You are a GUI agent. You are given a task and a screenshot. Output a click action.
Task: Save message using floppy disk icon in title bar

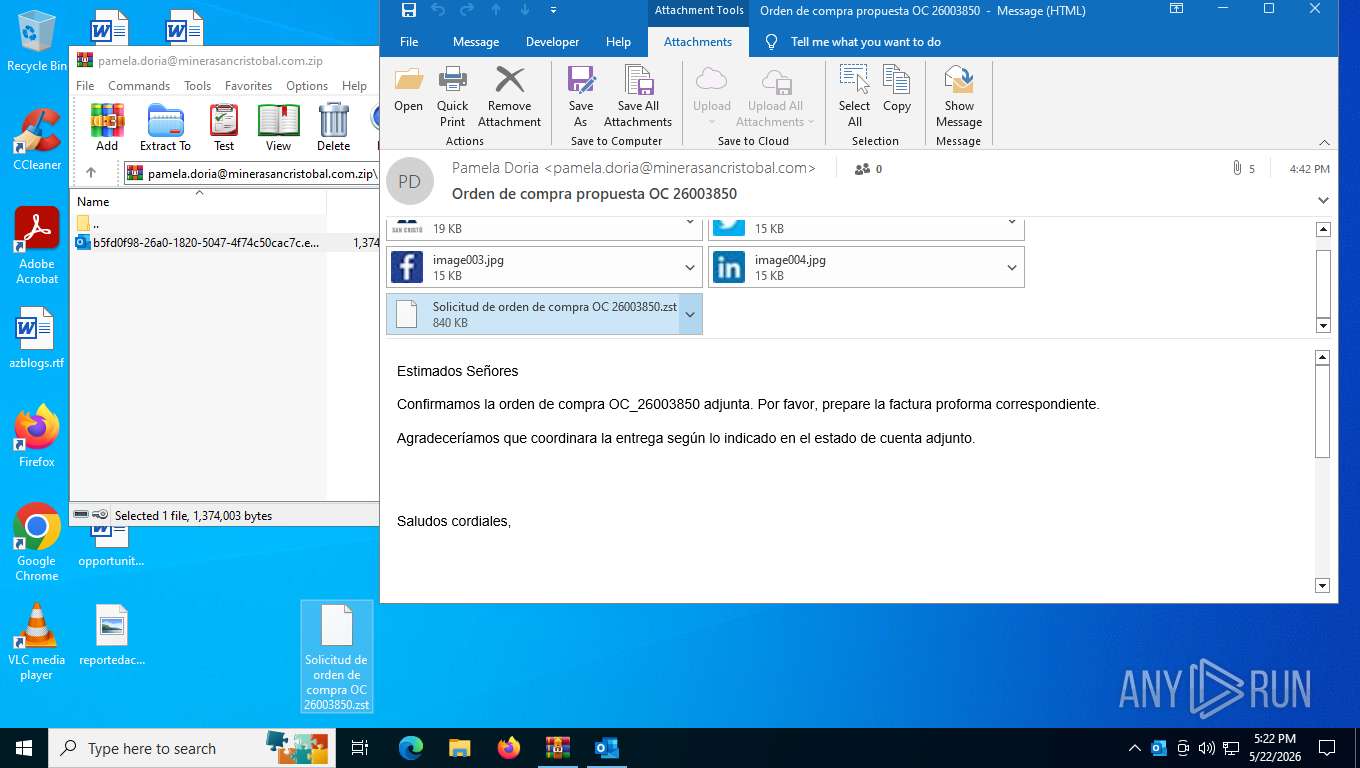point(408,10)
